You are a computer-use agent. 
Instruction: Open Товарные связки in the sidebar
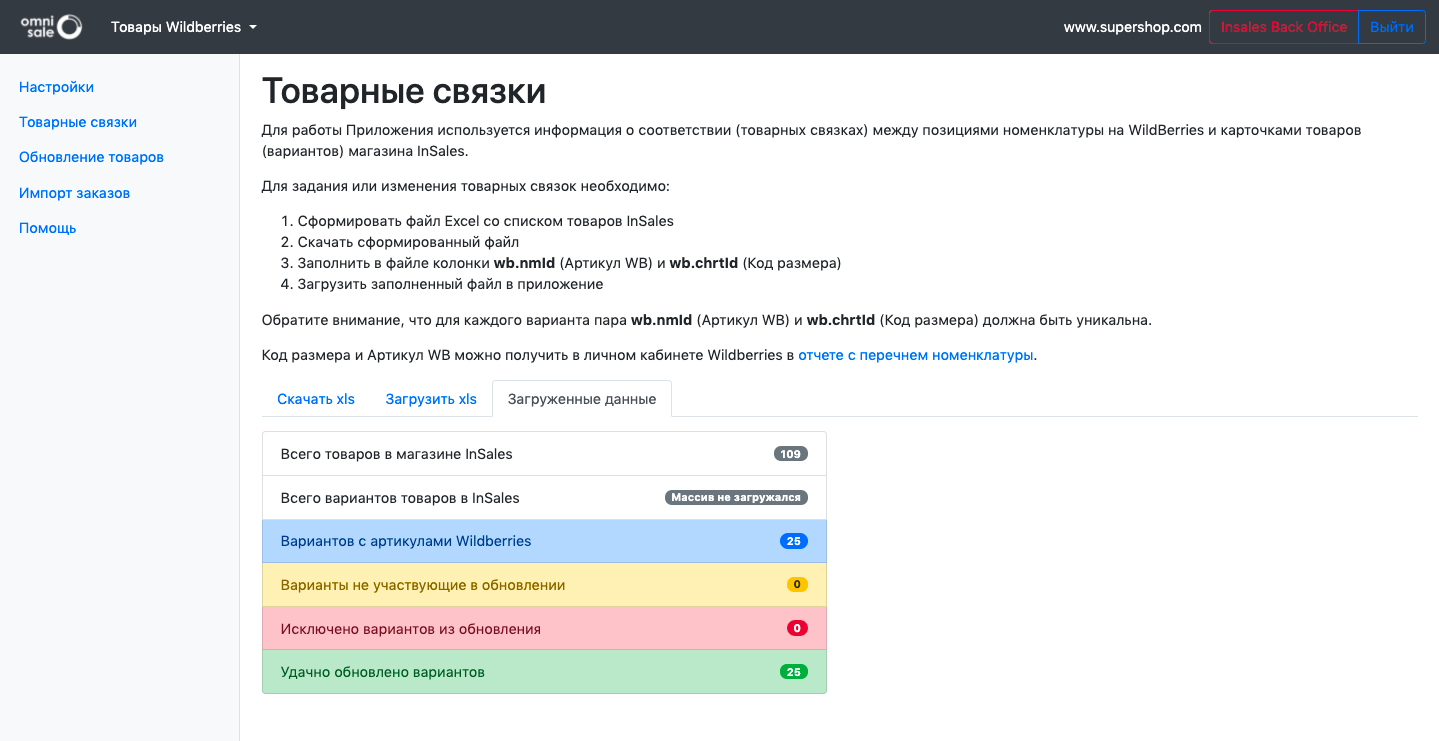[78, 122]
